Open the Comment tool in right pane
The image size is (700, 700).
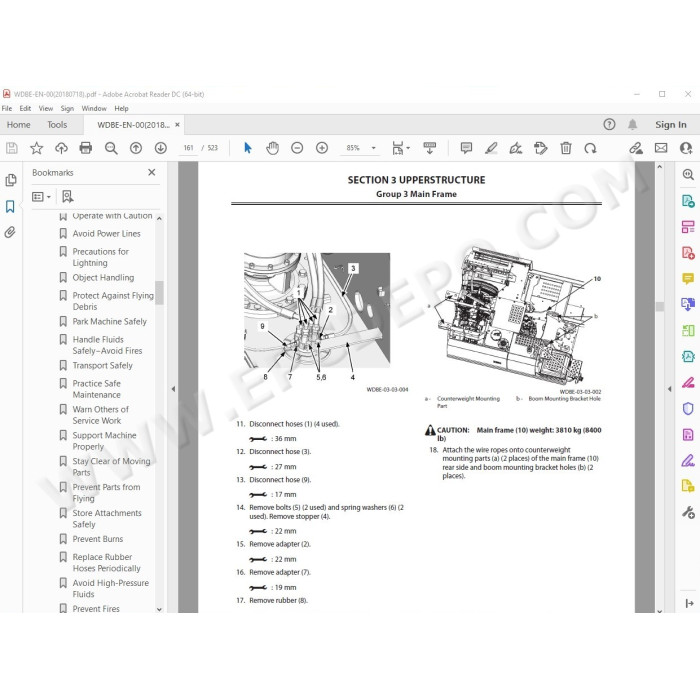coord(688,279)
